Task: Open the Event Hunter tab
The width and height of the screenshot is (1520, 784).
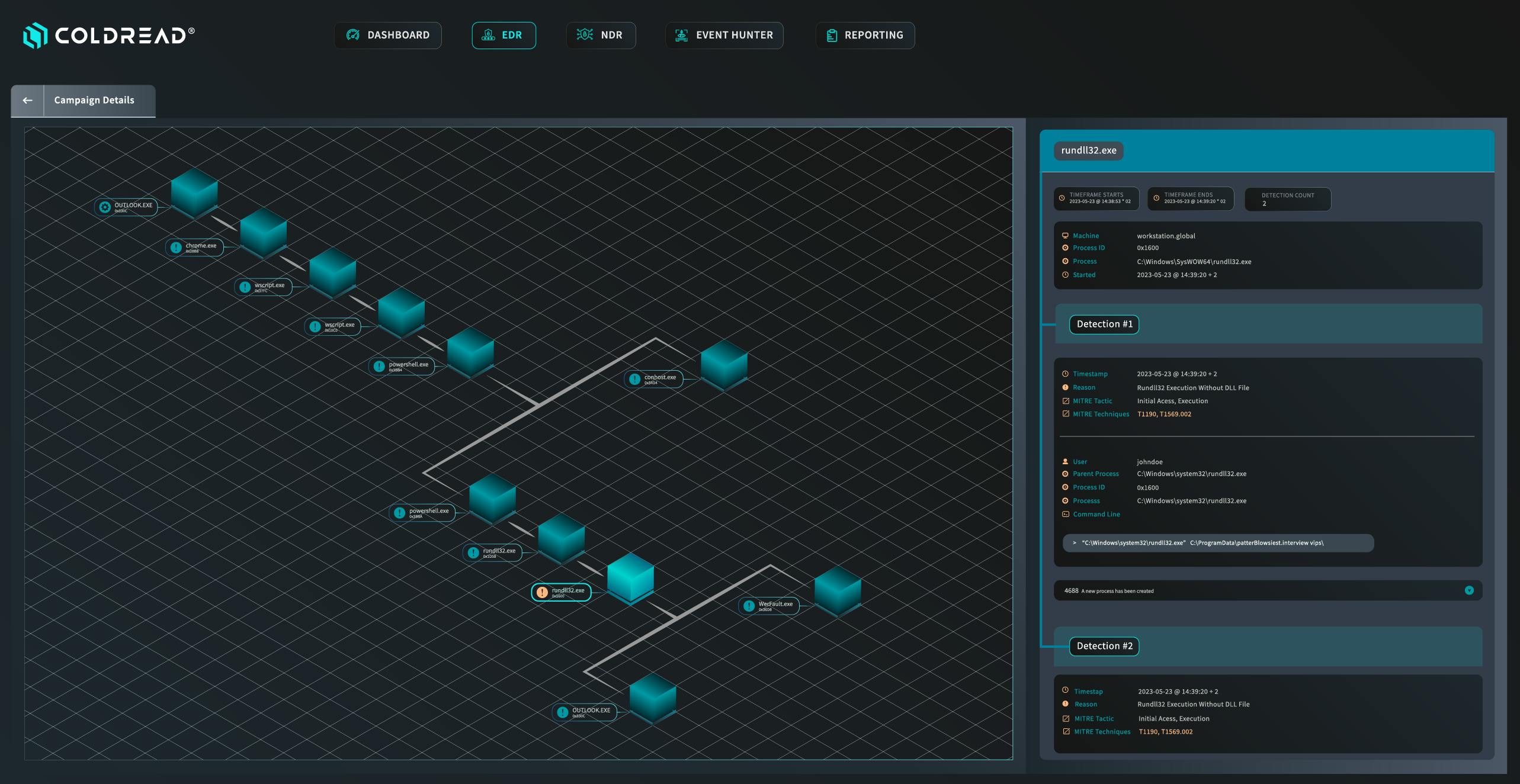Action: pyautogui.click(x=724, y=36)
